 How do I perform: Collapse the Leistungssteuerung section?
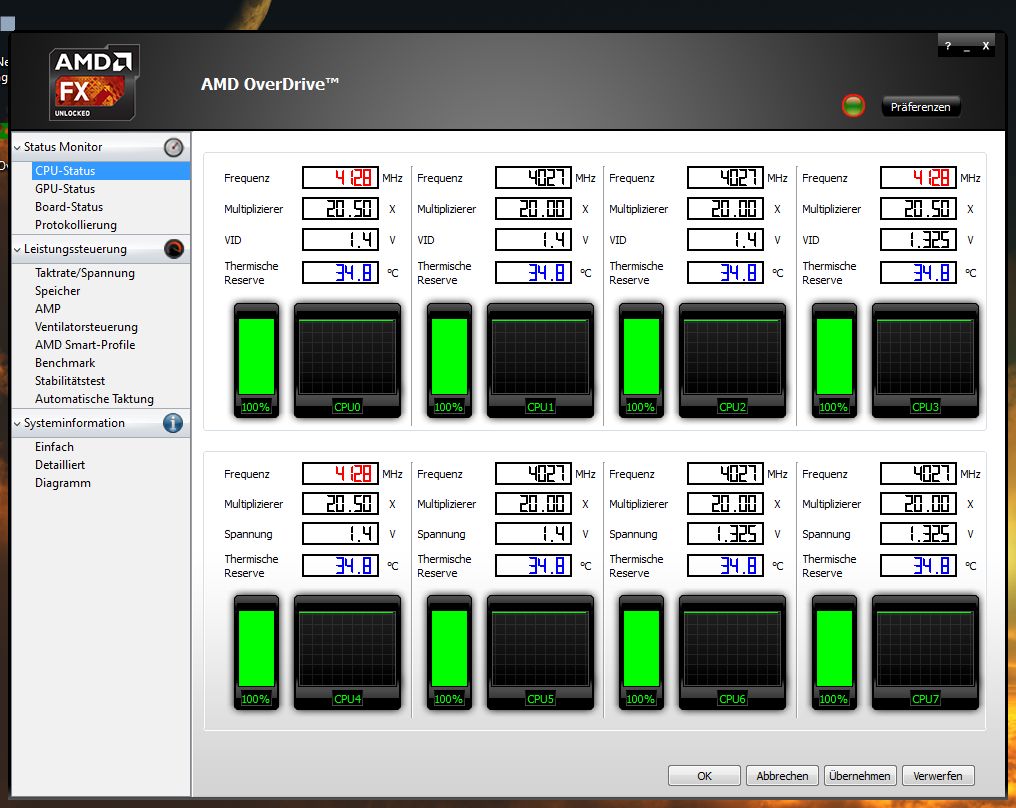click(x=17, y=249)
